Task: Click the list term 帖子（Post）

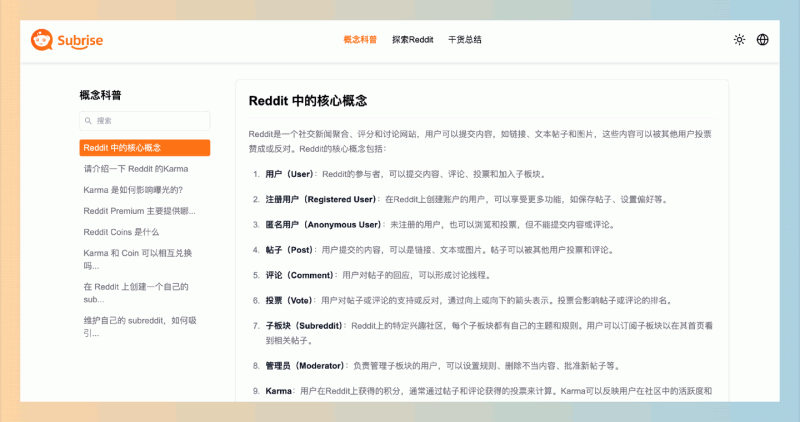Action: tap(289, 250)
